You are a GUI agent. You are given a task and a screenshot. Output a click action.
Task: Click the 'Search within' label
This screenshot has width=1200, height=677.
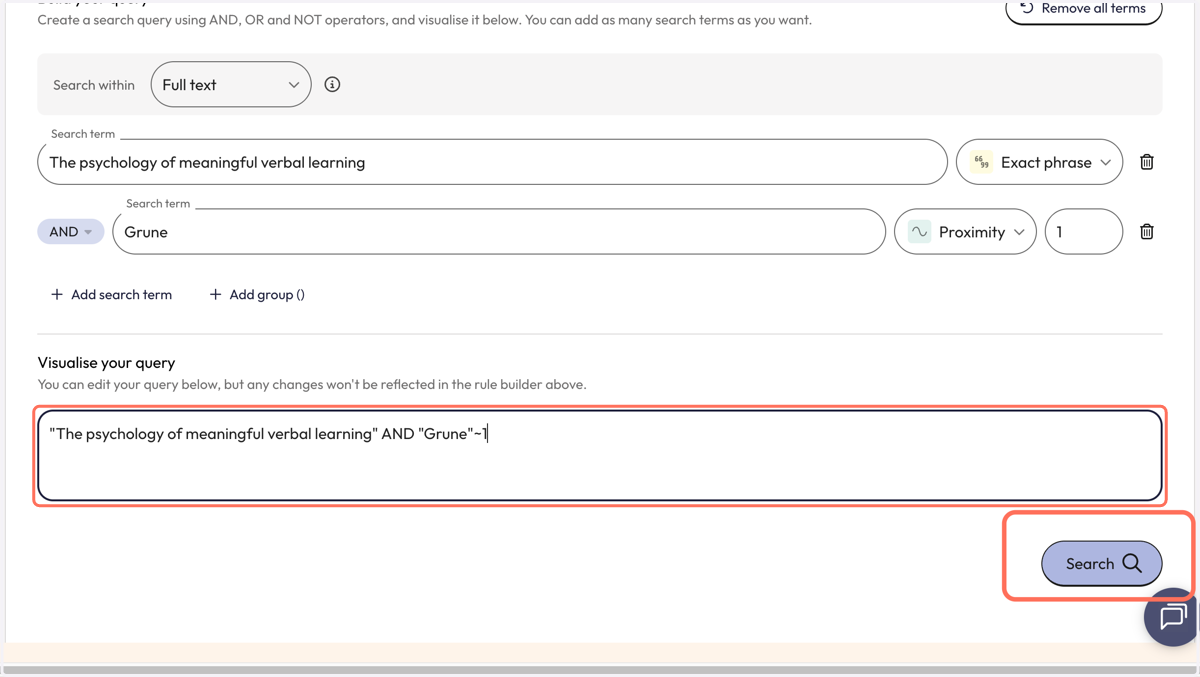coord(94,85)
